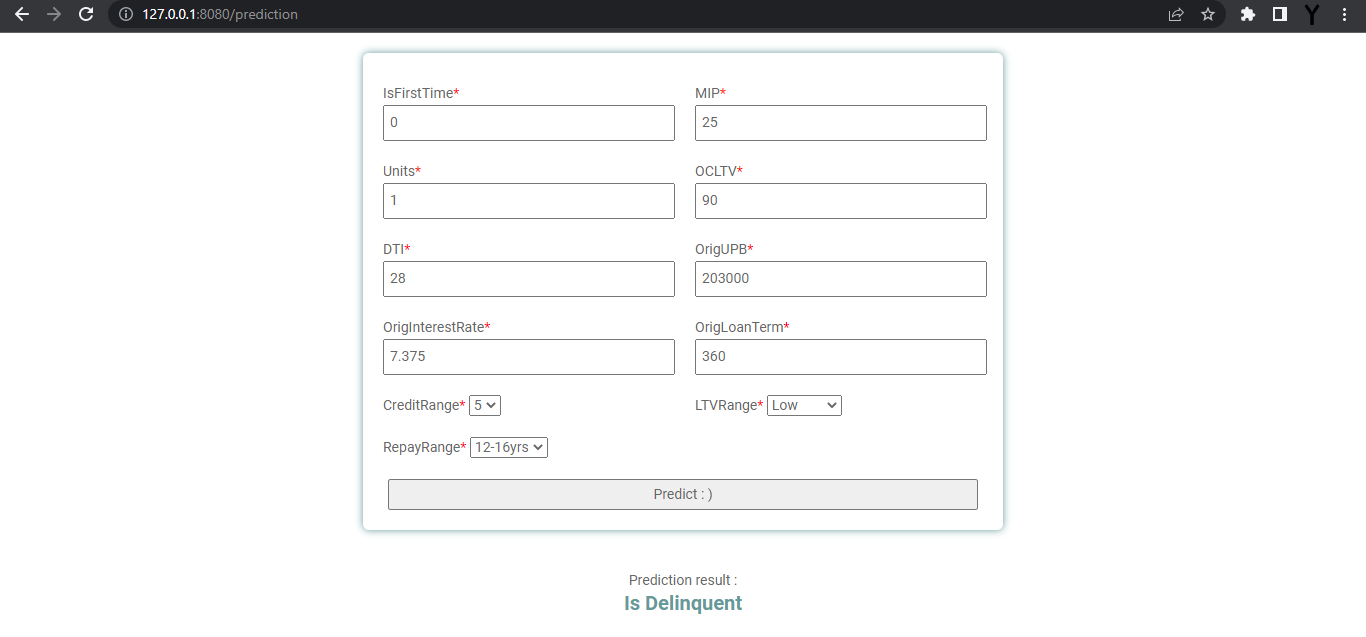Click the MIP input showing 25
This screenshot has height=637, width=1366.
point(840,122)
